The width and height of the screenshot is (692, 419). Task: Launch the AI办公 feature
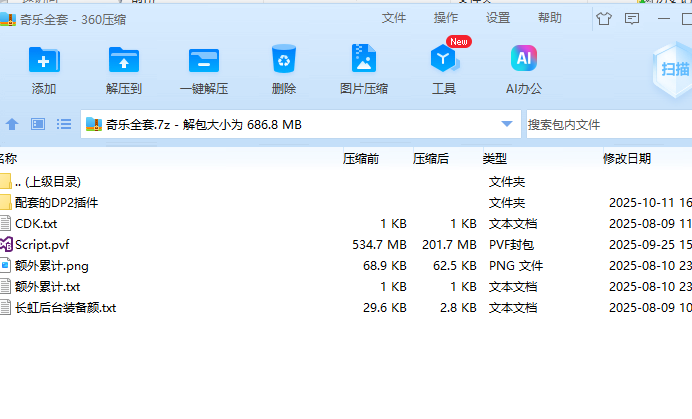523,61
